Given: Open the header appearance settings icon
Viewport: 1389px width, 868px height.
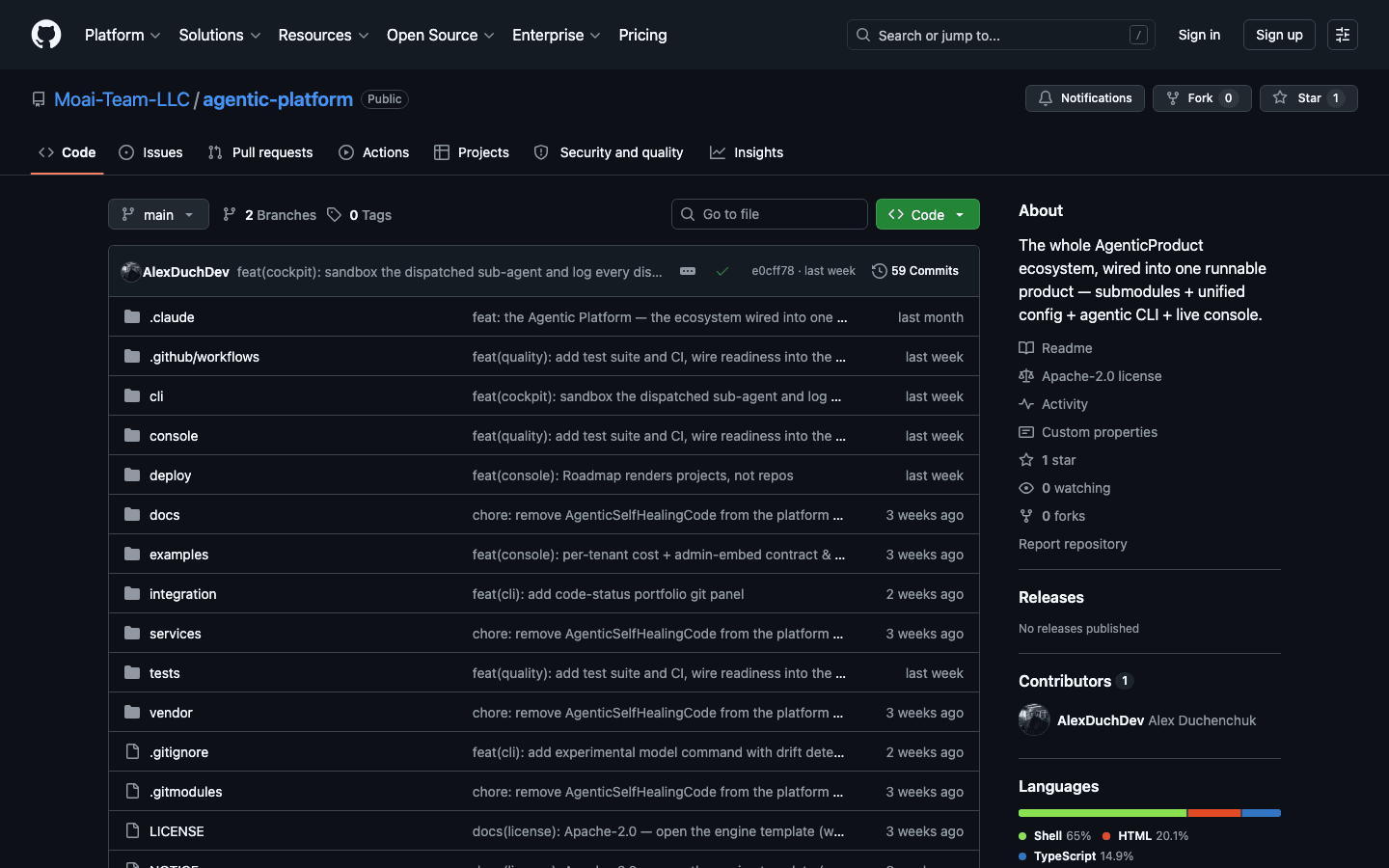Looking at the screenshot, I should [1343, 35].
